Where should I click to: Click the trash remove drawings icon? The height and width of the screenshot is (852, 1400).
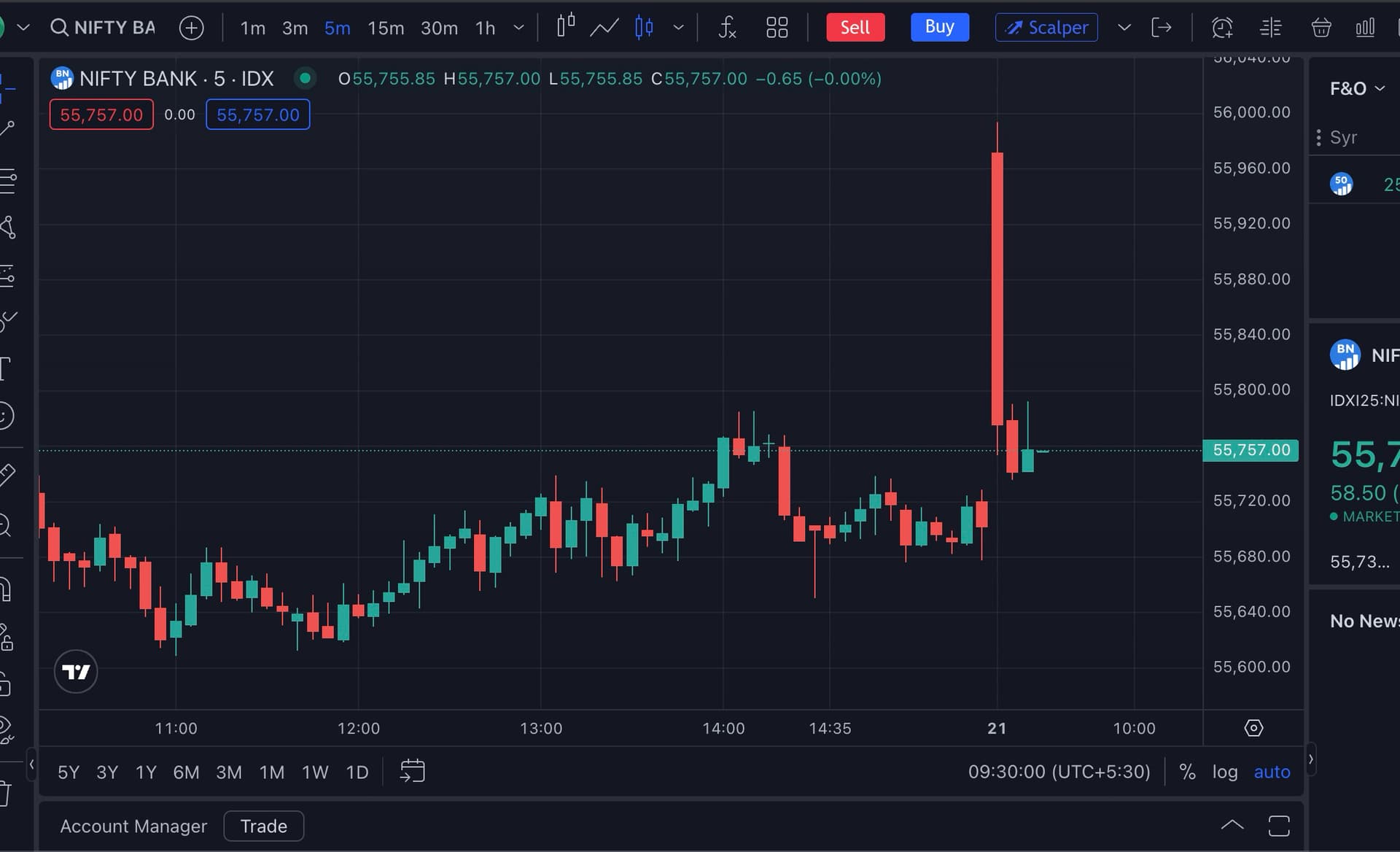[x=6, y=793]
